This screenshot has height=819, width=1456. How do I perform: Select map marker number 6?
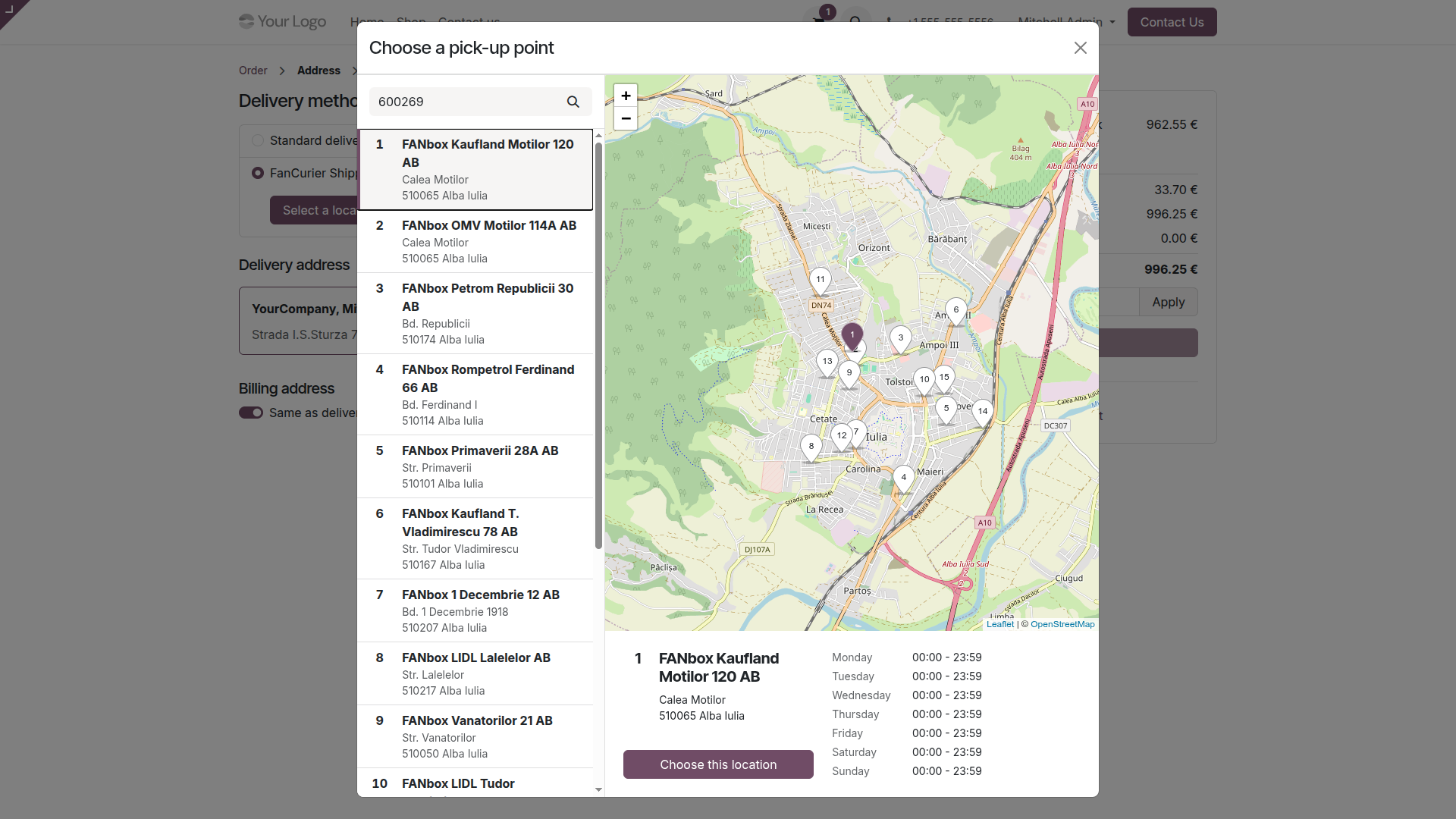tap(956, 311)
